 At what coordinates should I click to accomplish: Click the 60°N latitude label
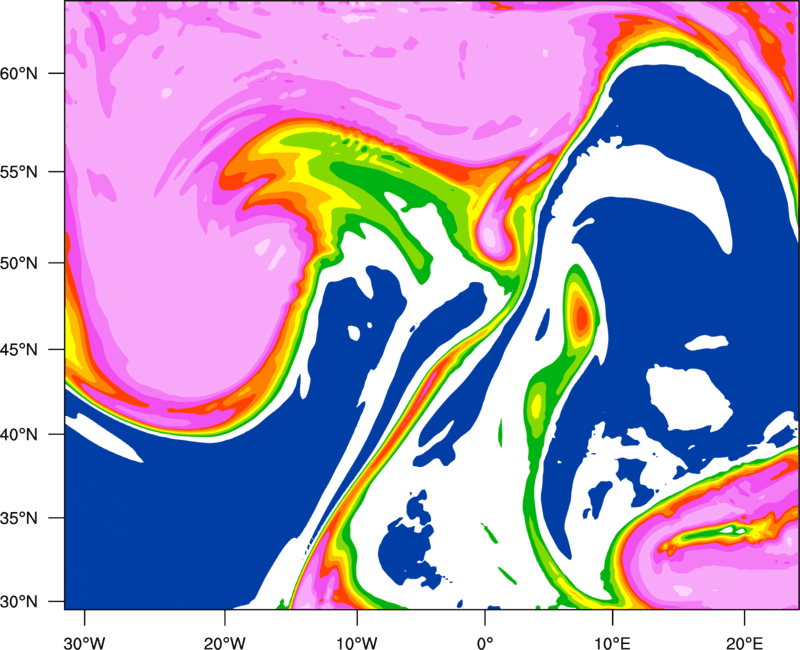point(19,73)
